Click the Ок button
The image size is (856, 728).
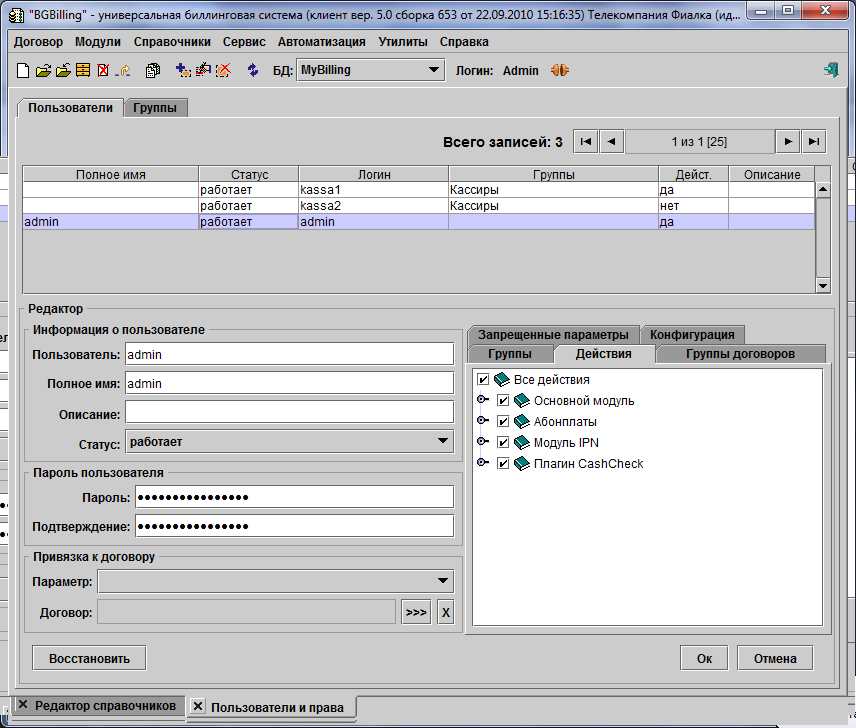704,658
